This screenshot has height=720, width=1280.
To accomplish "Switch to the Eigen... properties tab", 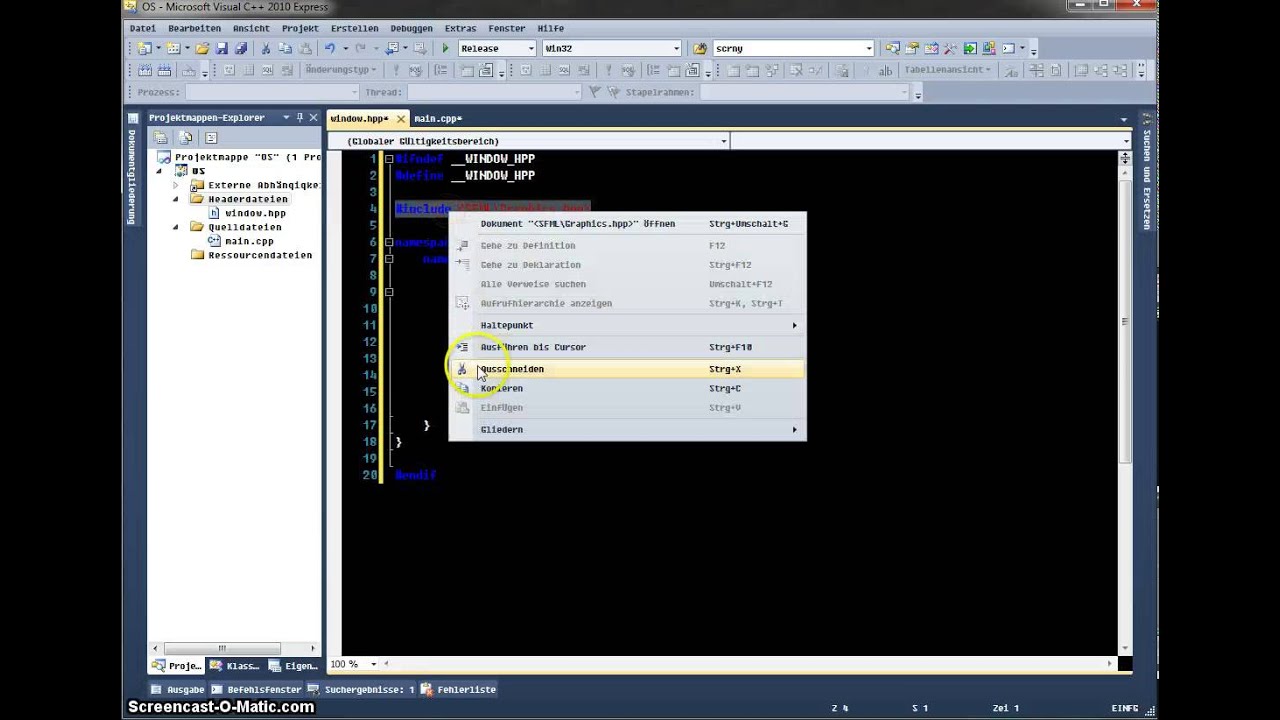I will (x=292, y=665).
